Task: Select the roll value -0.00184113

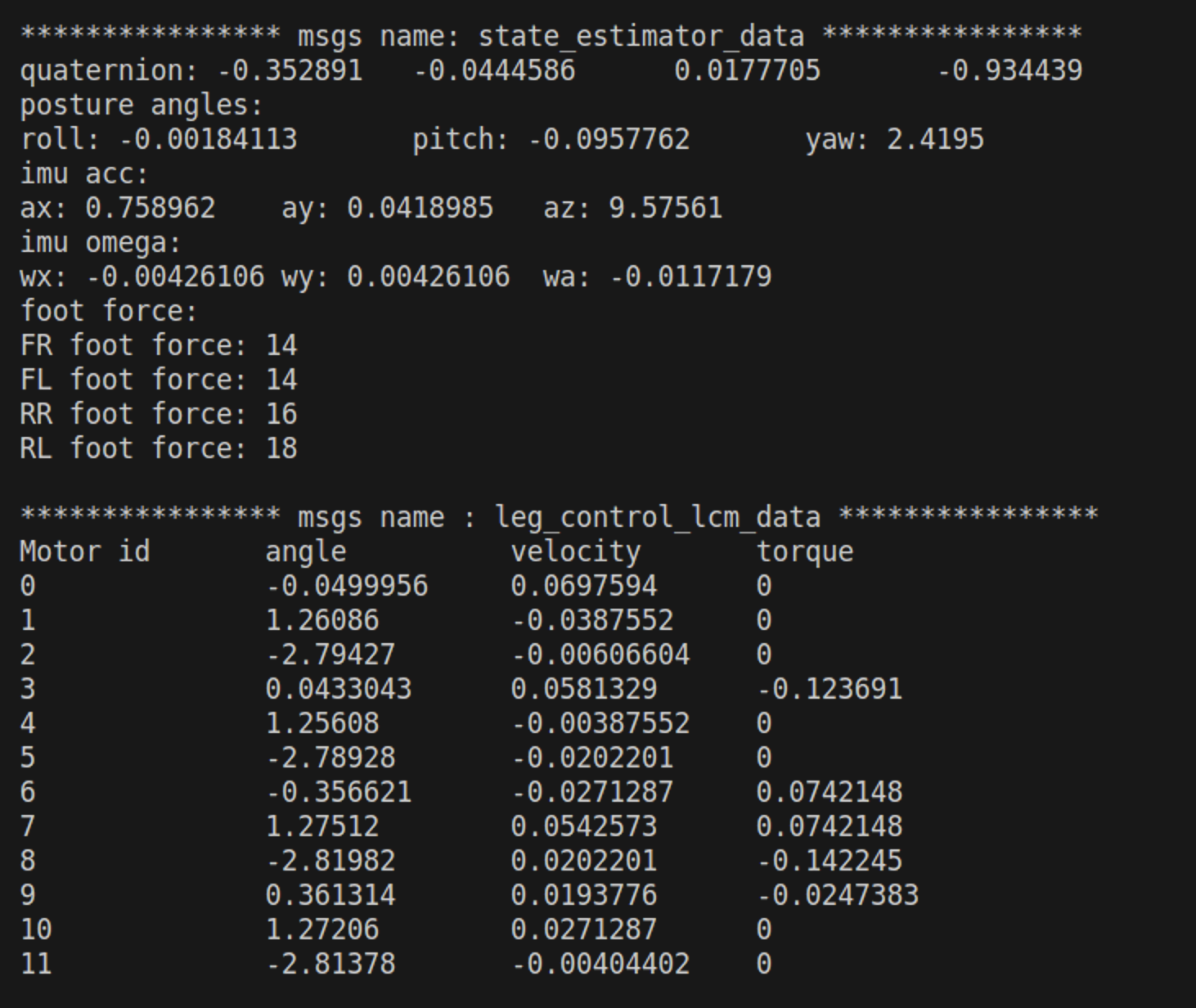Action: coord(208,139)
